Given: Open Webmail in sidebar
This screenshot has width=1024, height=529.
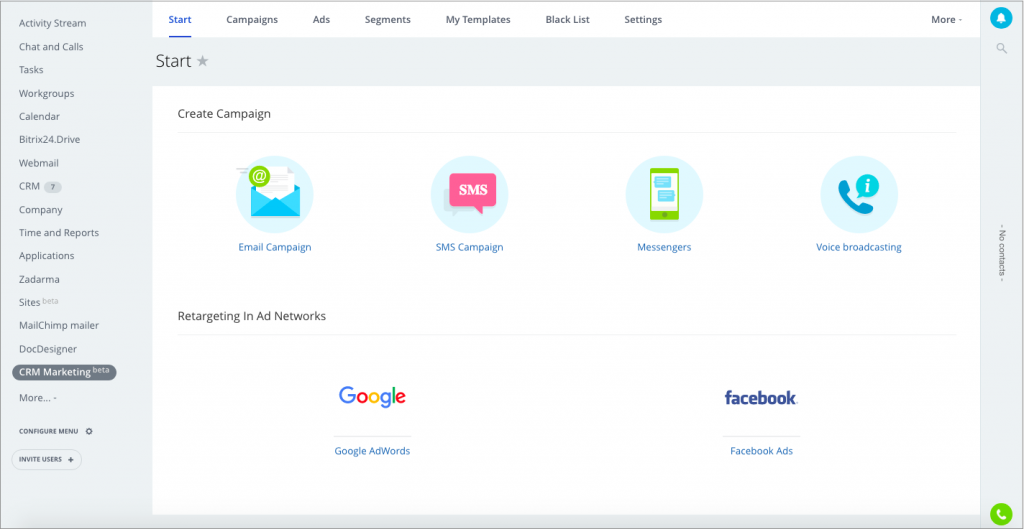Looking at the screenshot, I should pyautogui.click(x=39, y=163).
